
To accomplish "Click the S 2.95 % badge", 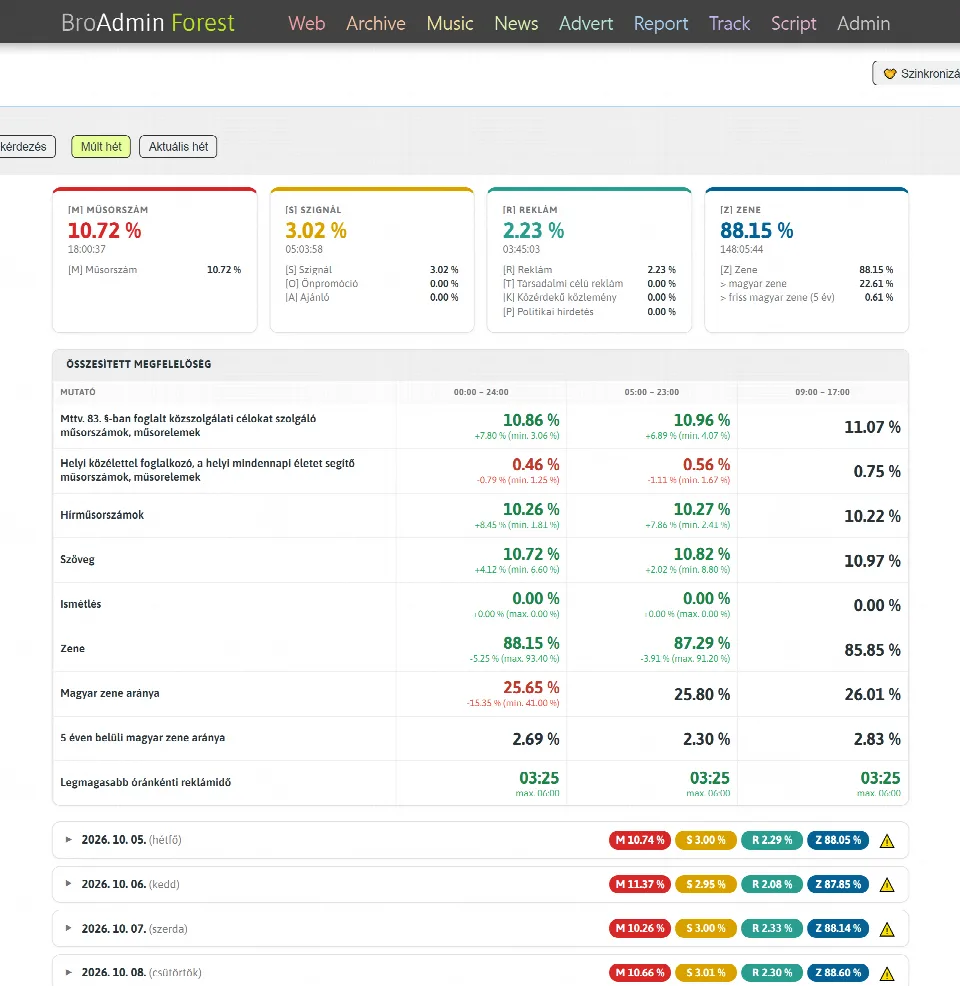I will click(x=706, y=884).
